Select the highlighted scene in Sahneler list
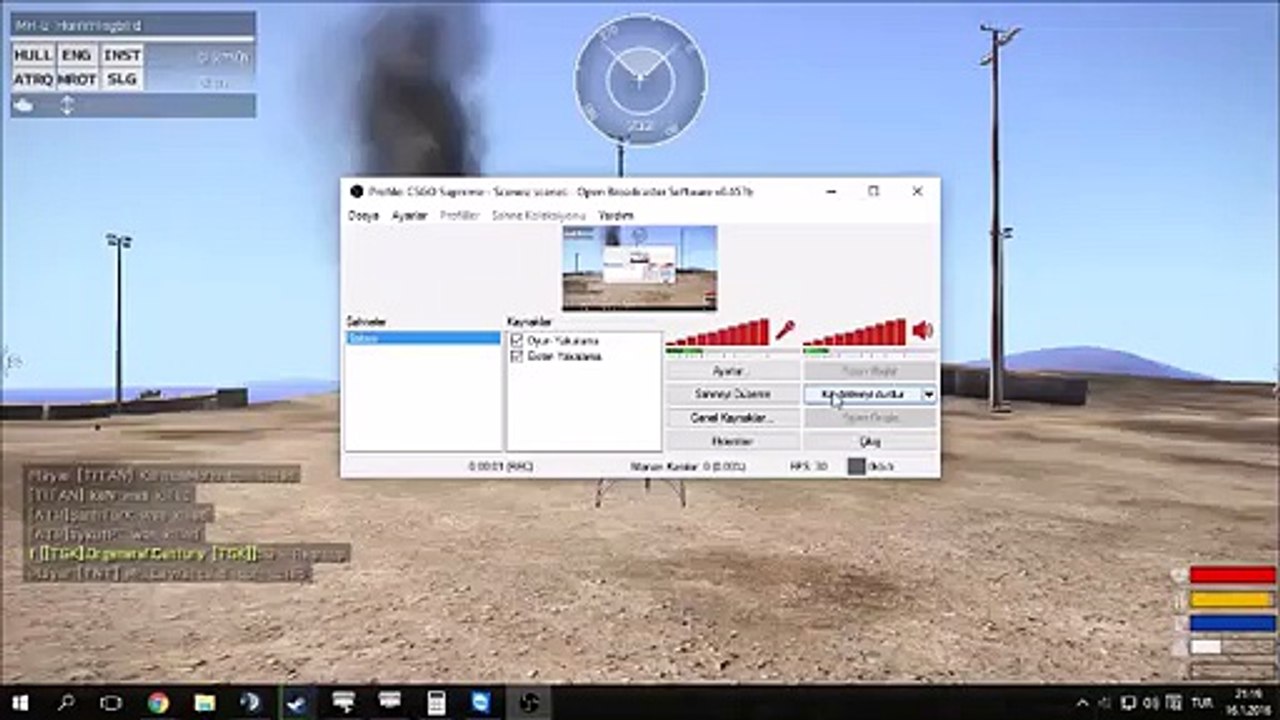1280x720 pixels. click(423, 339)
